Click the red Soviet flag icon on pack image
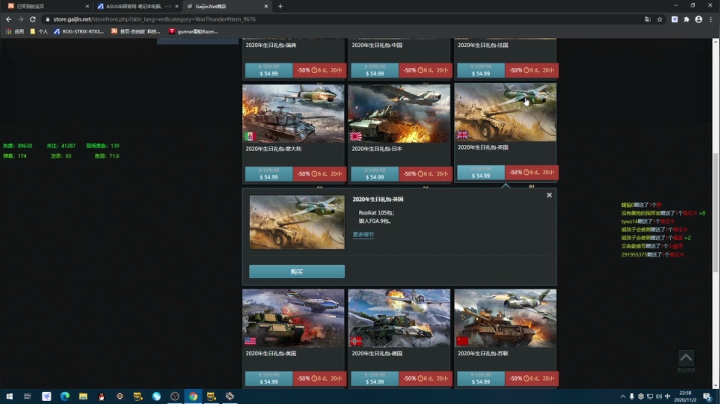 coord(462,341)
